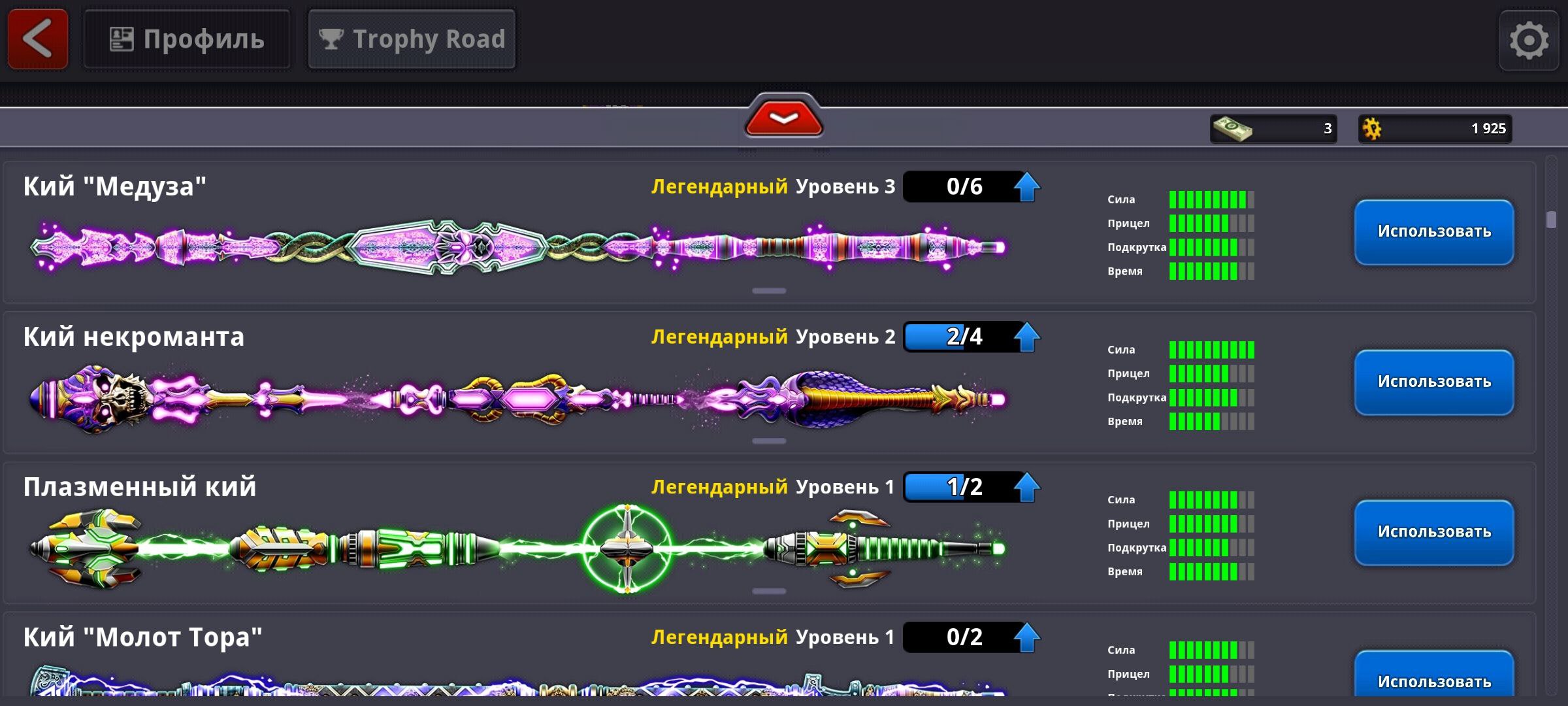Go back with the red arrow button

pyautogui.click(x=38, y=39)
